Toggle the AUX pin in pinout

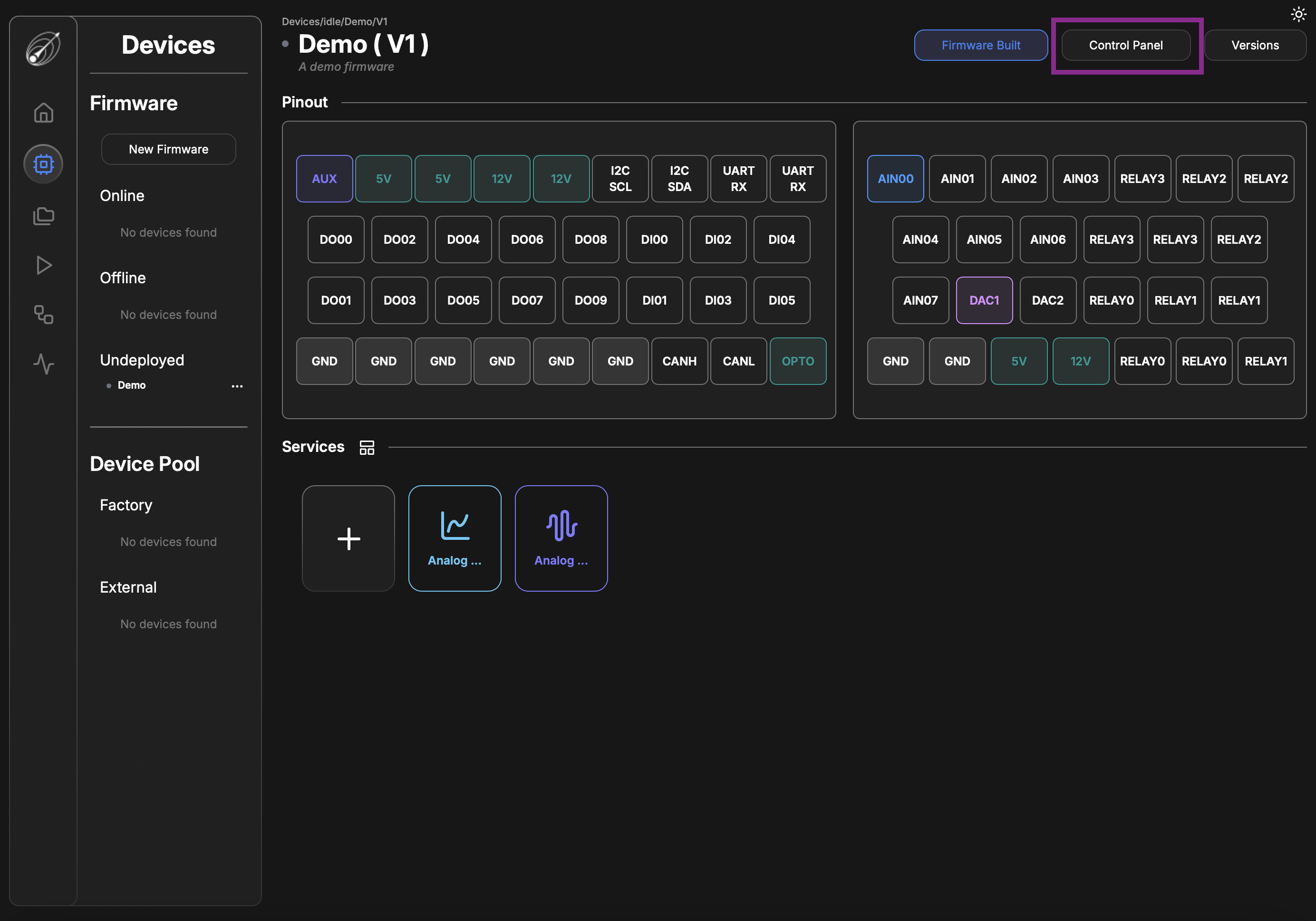pos(324,179)
